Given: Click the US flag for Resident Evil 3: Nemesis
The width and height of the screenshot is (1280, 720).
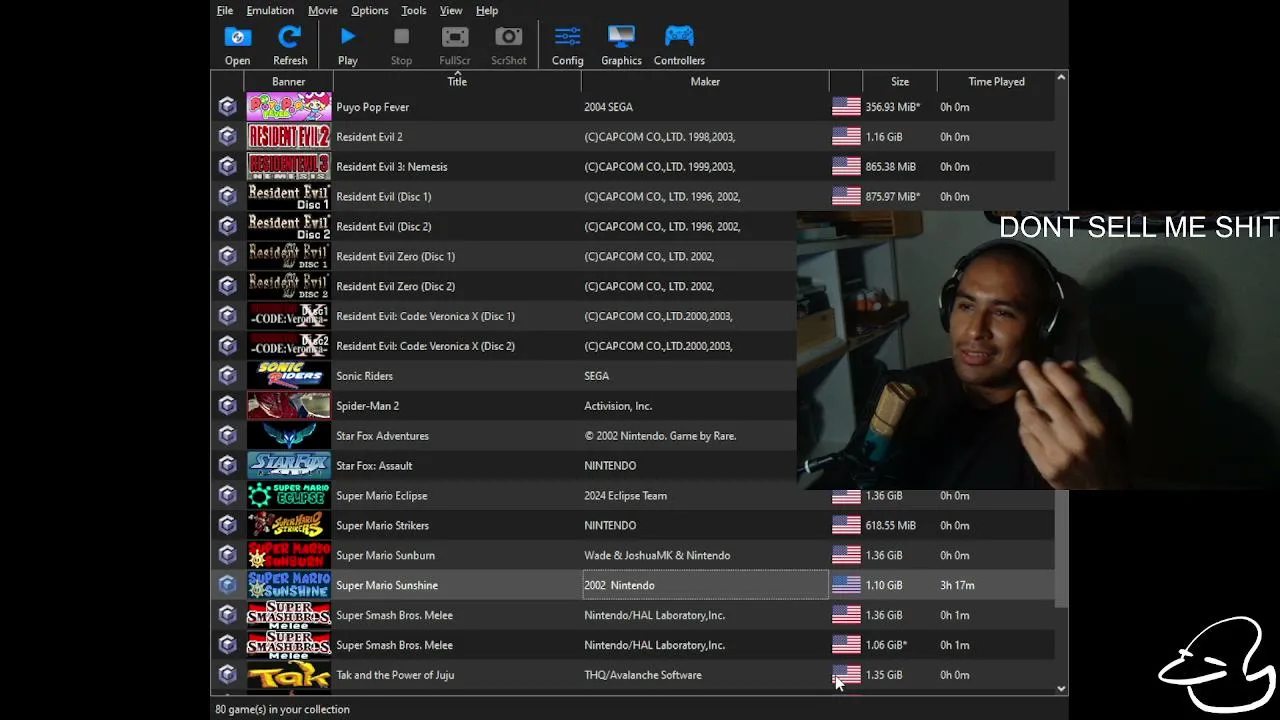Looking at the screenshot, I should pyautogui.click(x=846, y=167).
